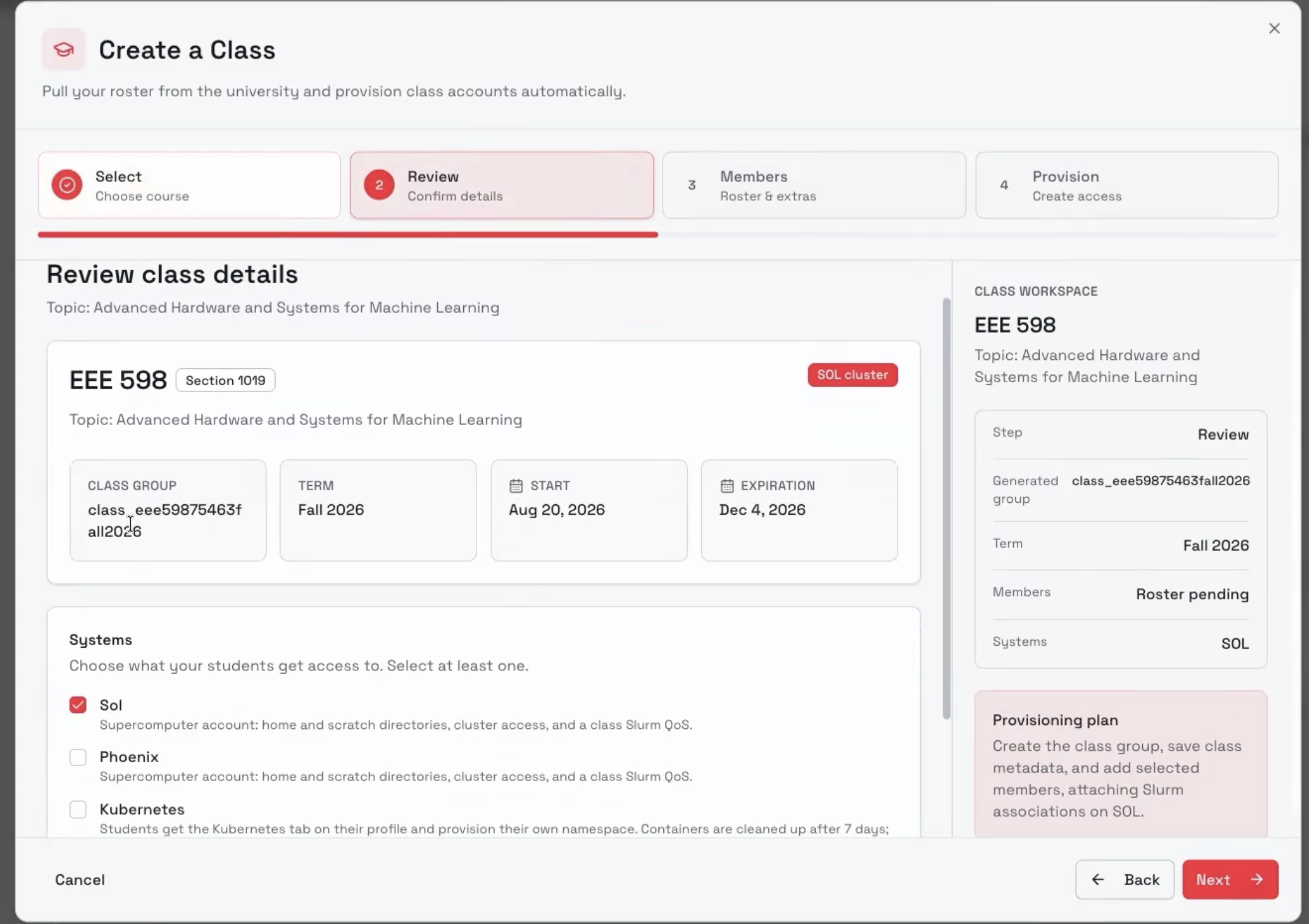1309x924 pixels.
Task: Close the Create a Class dialog
Action: [1274, 28]
